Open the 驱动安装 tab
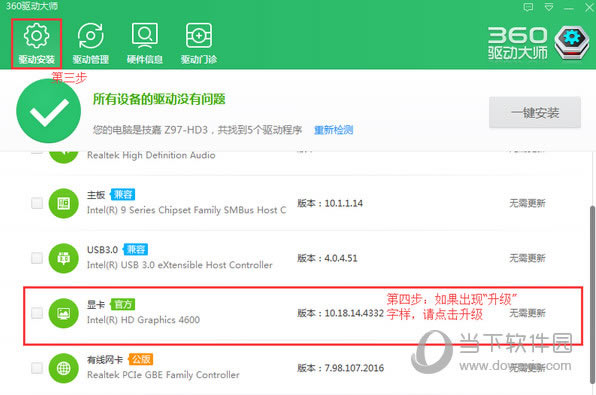The height and width of the screenshot is (395, 596). (36, 44)
